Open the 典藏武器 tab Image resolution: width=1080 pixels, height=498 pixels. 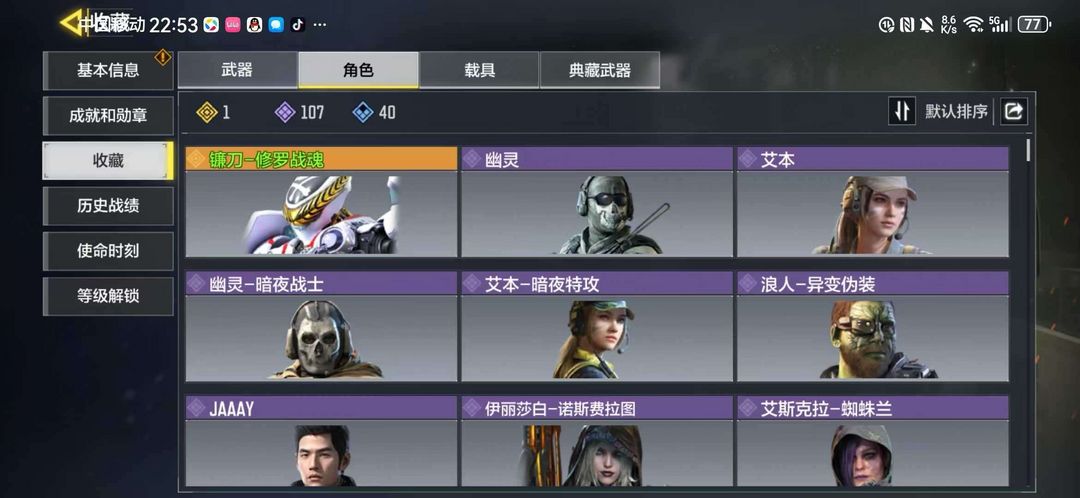600,70
